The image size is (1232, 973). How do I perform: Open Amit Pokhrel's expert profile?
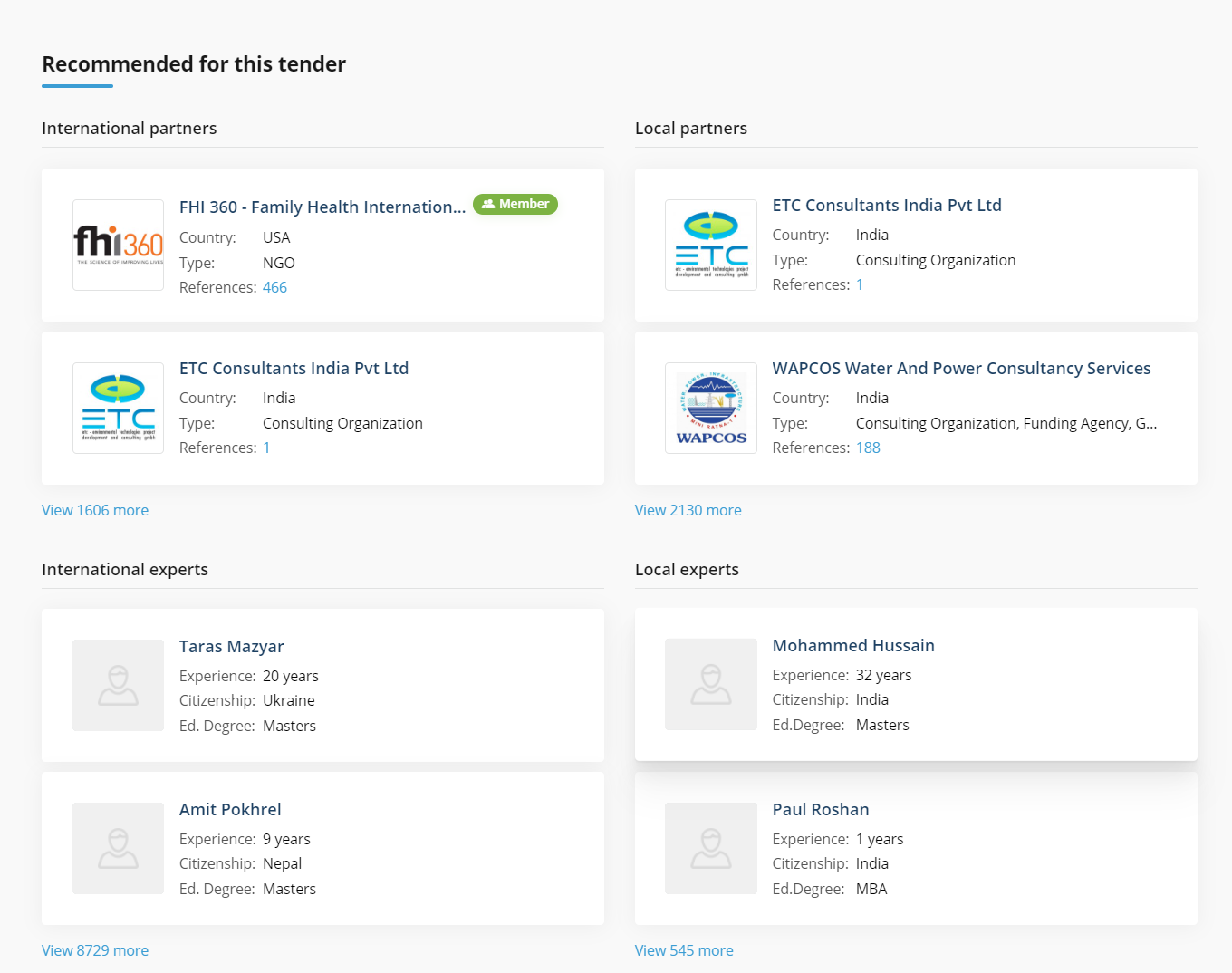click(230, 809)
